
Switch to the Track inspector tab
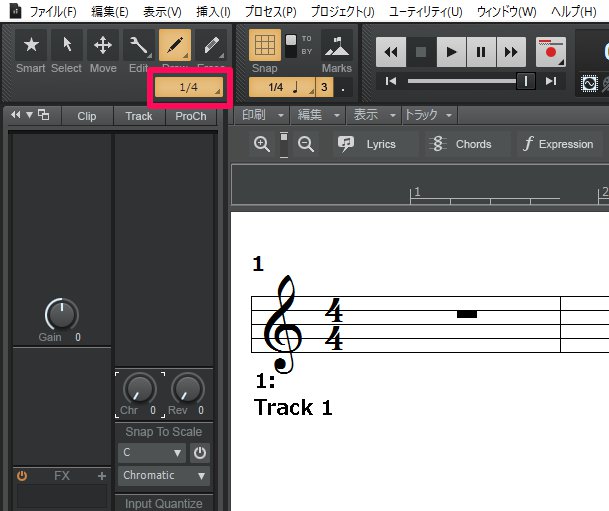tap(139, 116)
